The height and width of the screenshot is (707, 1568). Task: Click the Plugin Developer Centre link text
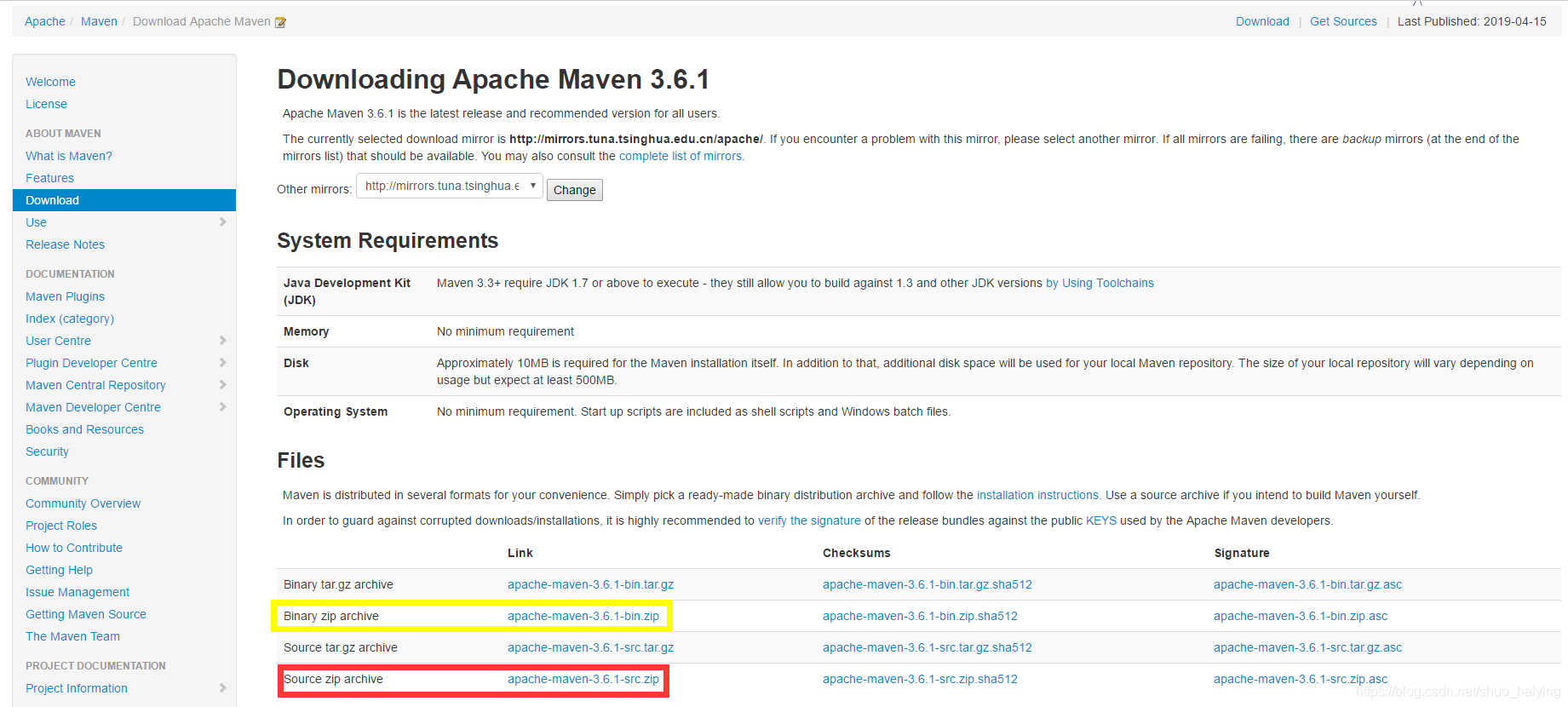click(x=91, y=363)
